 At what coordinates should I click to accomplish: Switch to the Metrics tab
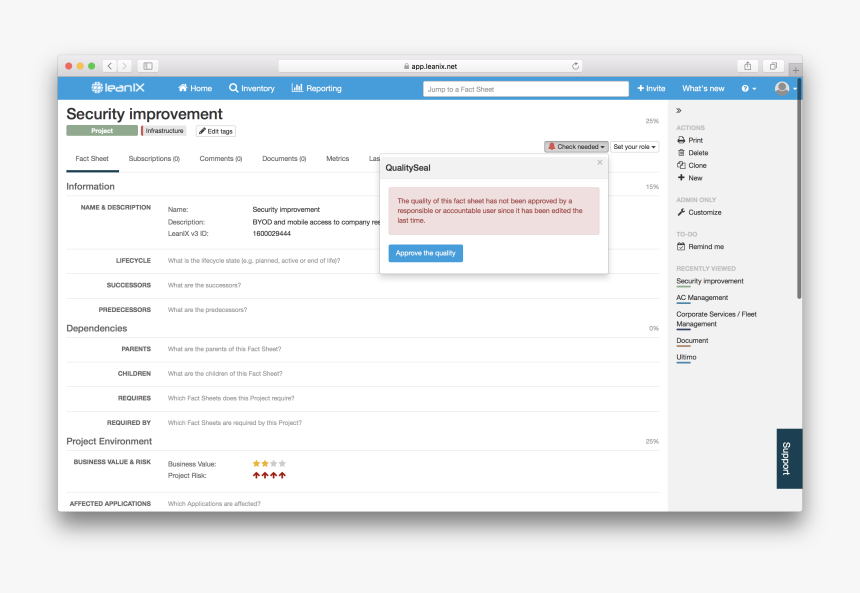click(338, 159)
